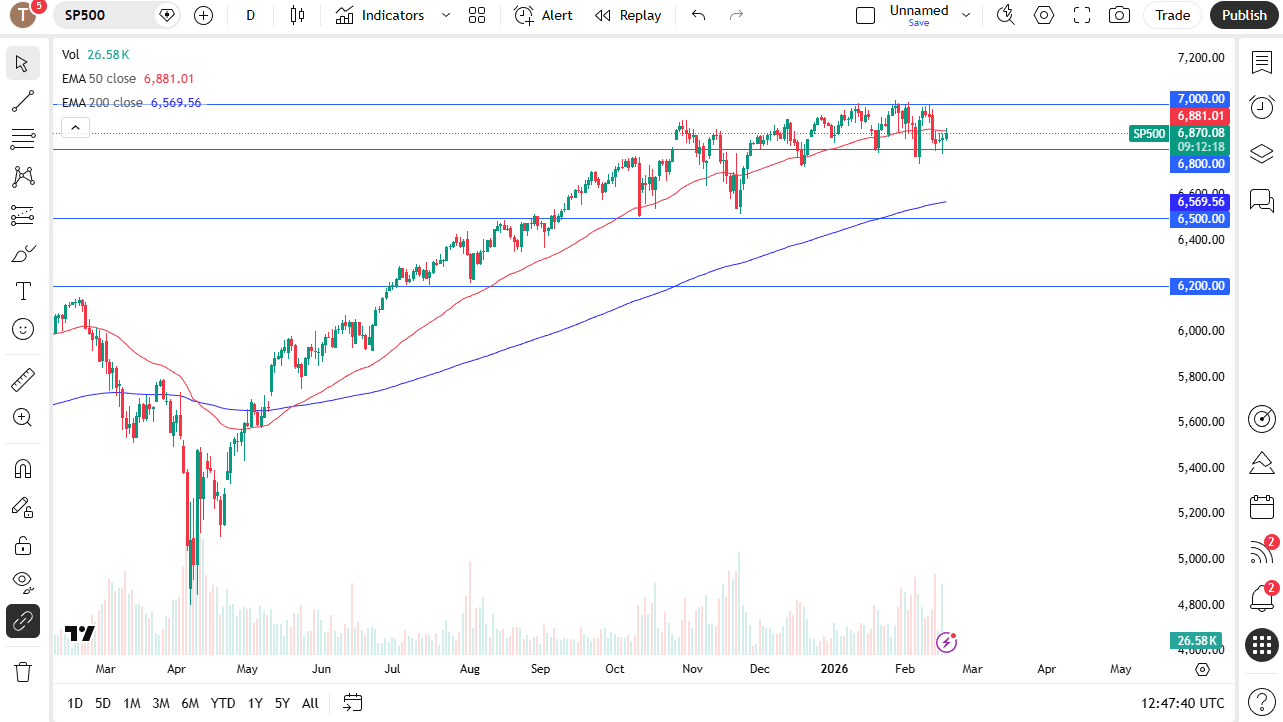Start bar Replay mode
This screenshot has width=1283, height=722.
[628, 15]
